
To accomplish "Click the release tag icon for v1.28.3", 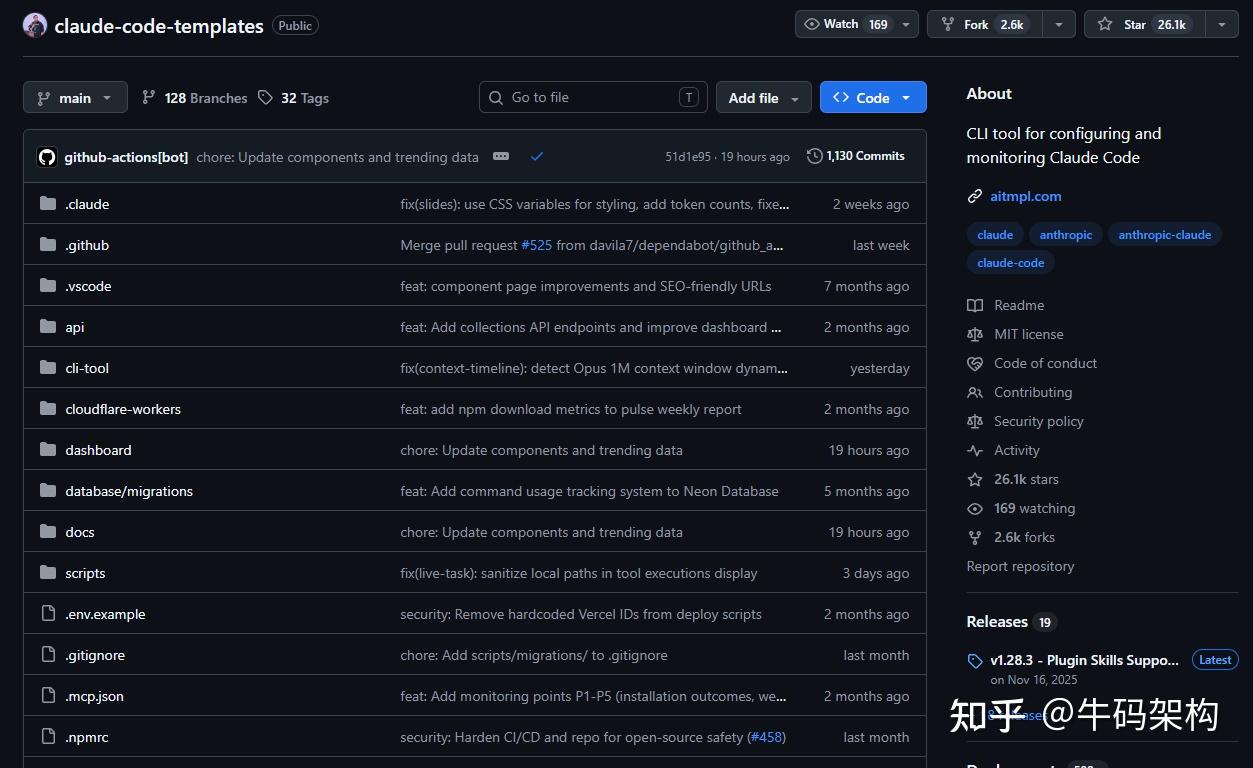I will (975, 661).
